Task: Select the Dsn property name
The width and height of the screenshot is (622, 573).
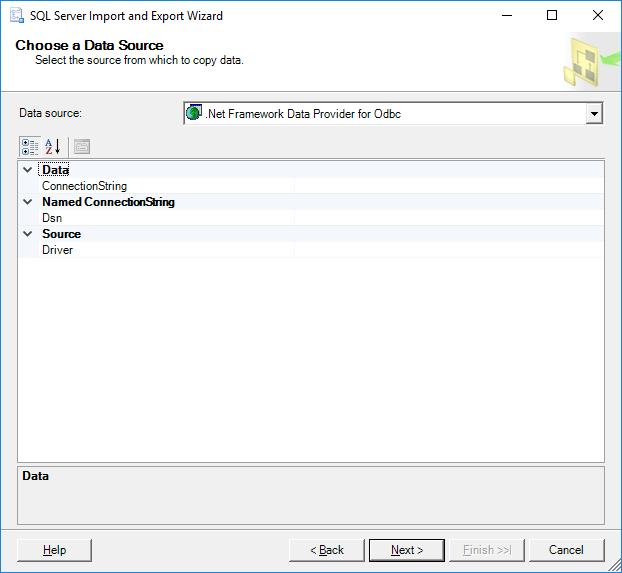Action: pos(52,218)
